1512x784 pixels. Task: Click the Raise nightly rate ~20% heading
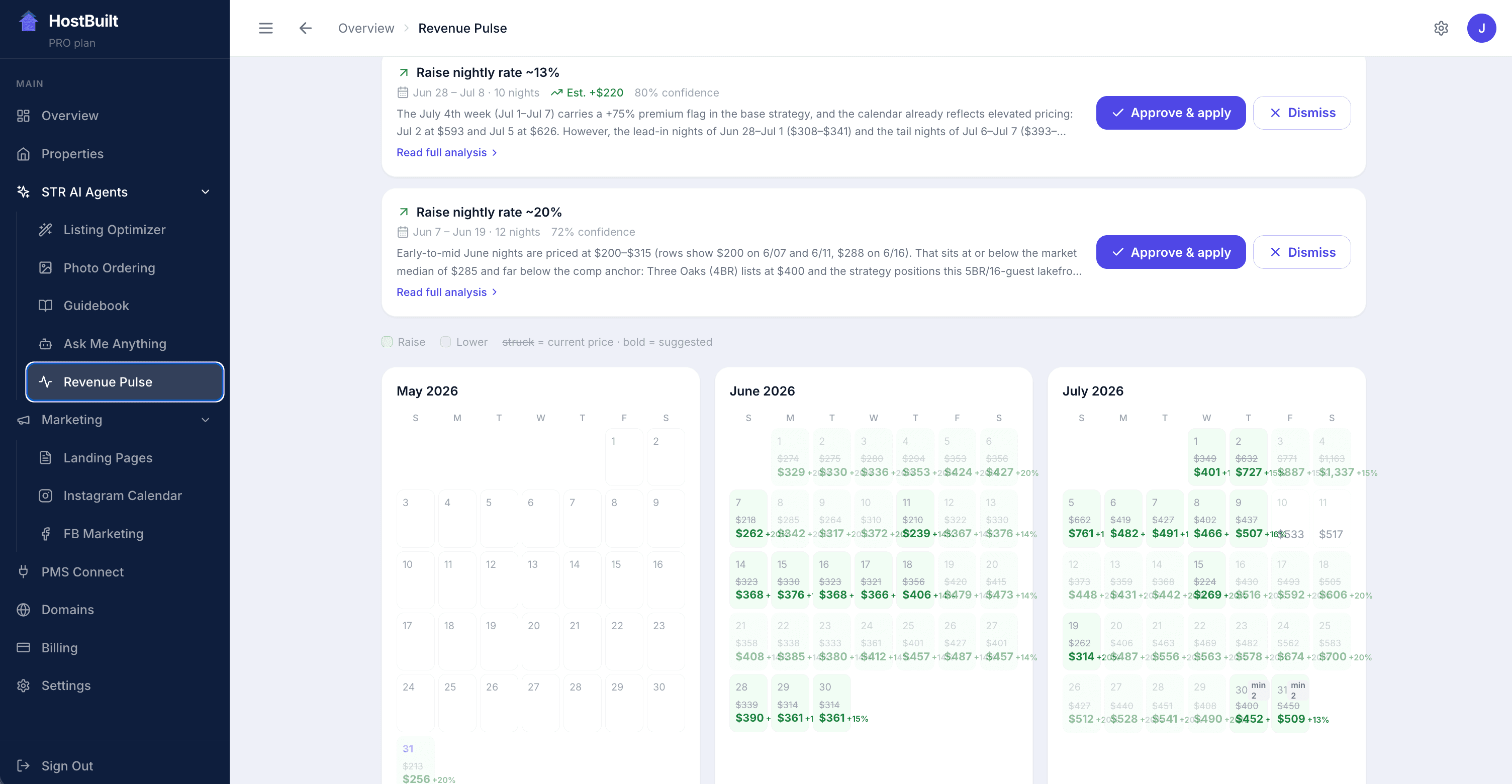489,213
